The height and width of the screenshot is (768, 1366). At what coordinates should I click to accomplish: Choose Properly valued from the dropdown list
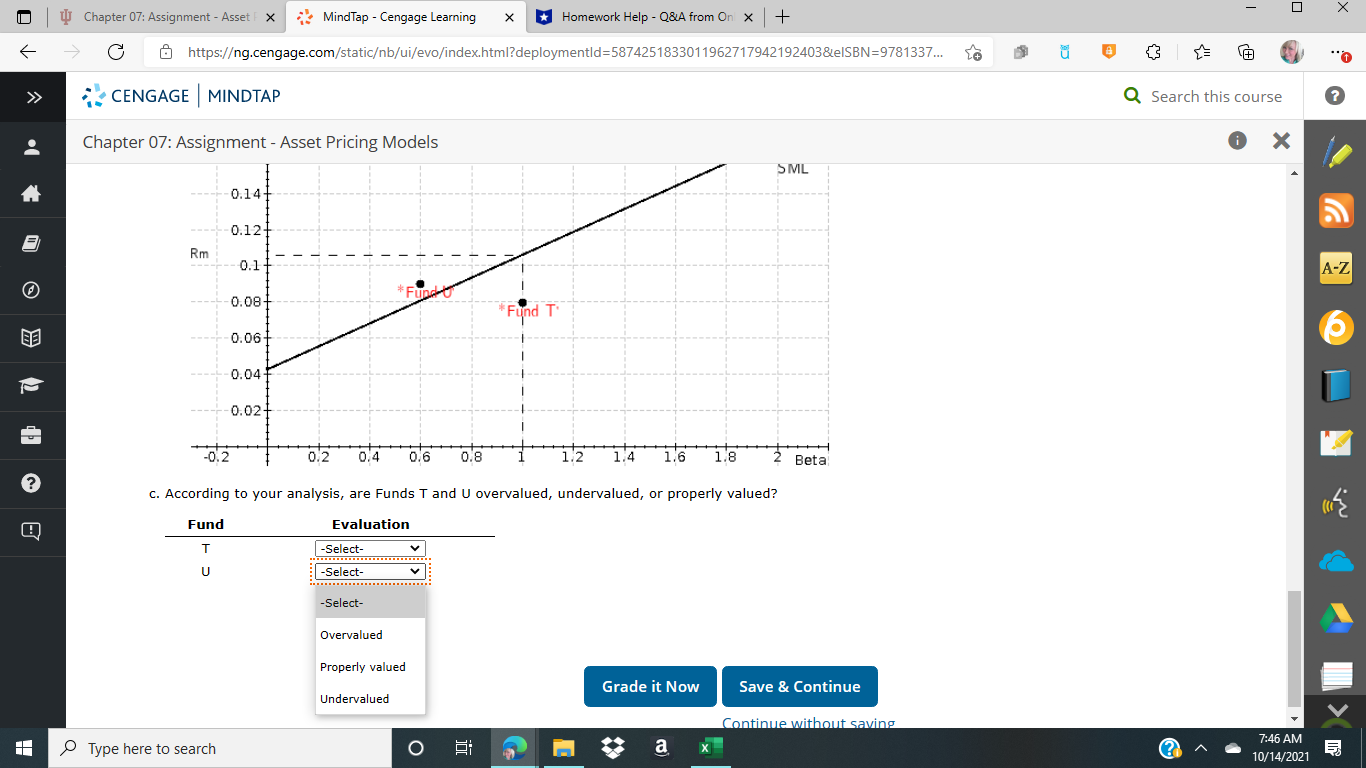[371, 667]
